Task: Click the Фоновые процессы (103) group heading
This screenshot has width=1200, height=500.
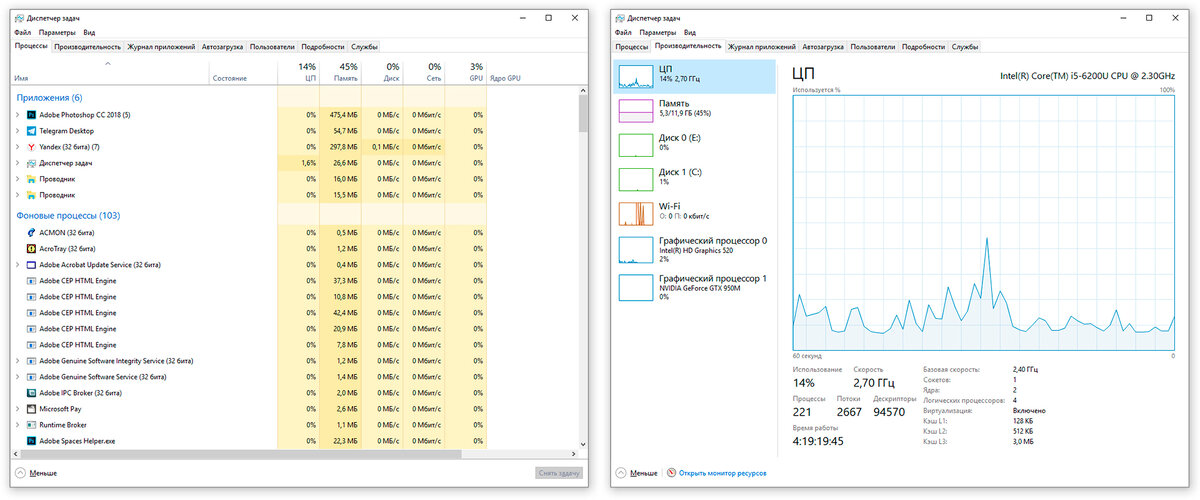Action: [68, 215]
